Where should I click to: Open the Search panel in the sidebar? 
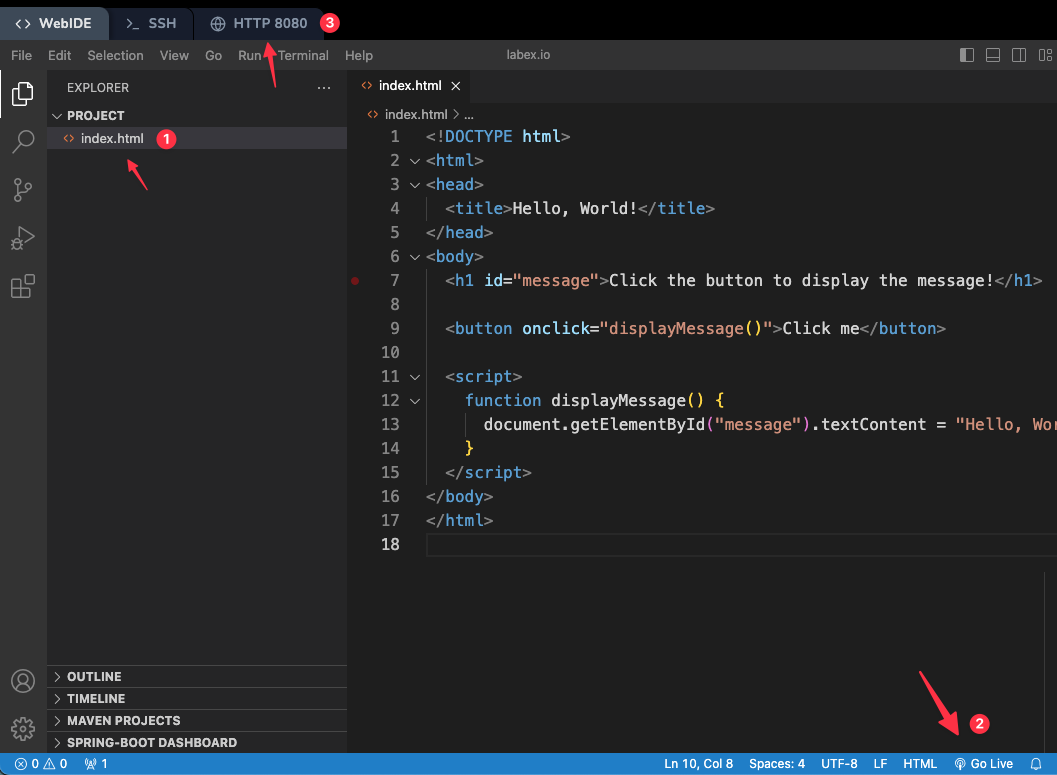click(x=23, y=142)
